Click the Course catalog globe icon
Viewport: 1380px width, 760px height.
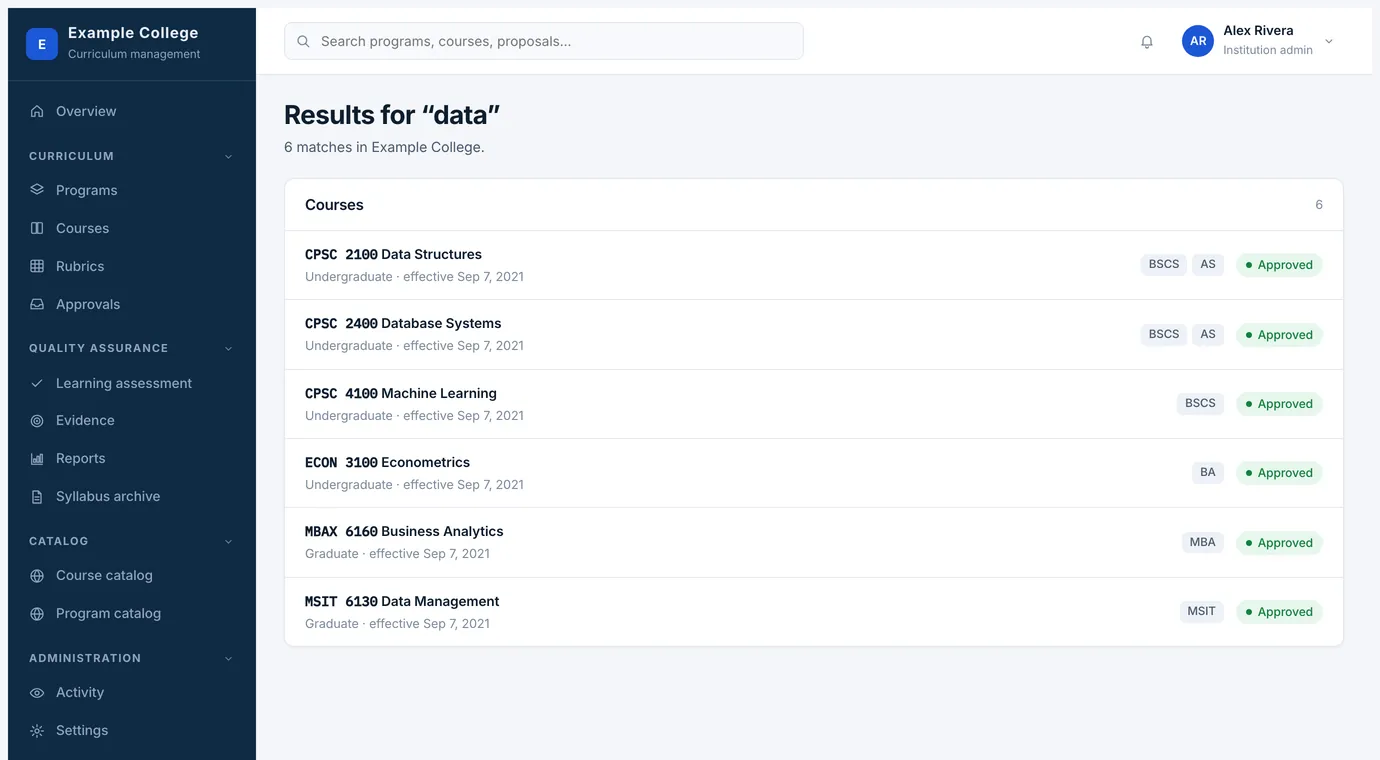pyautogui.click(x=37, y=576)
